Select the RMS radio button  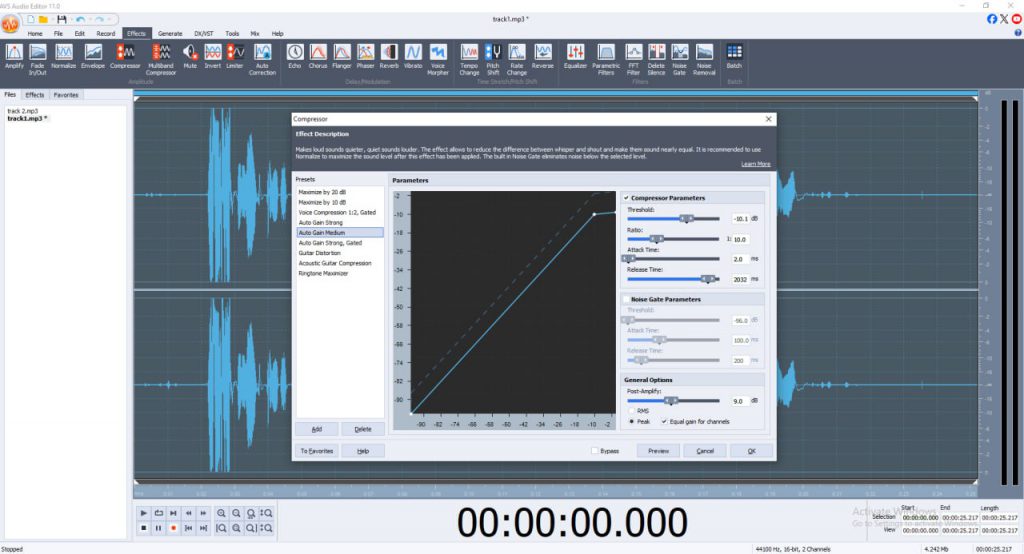coord(631,411)
